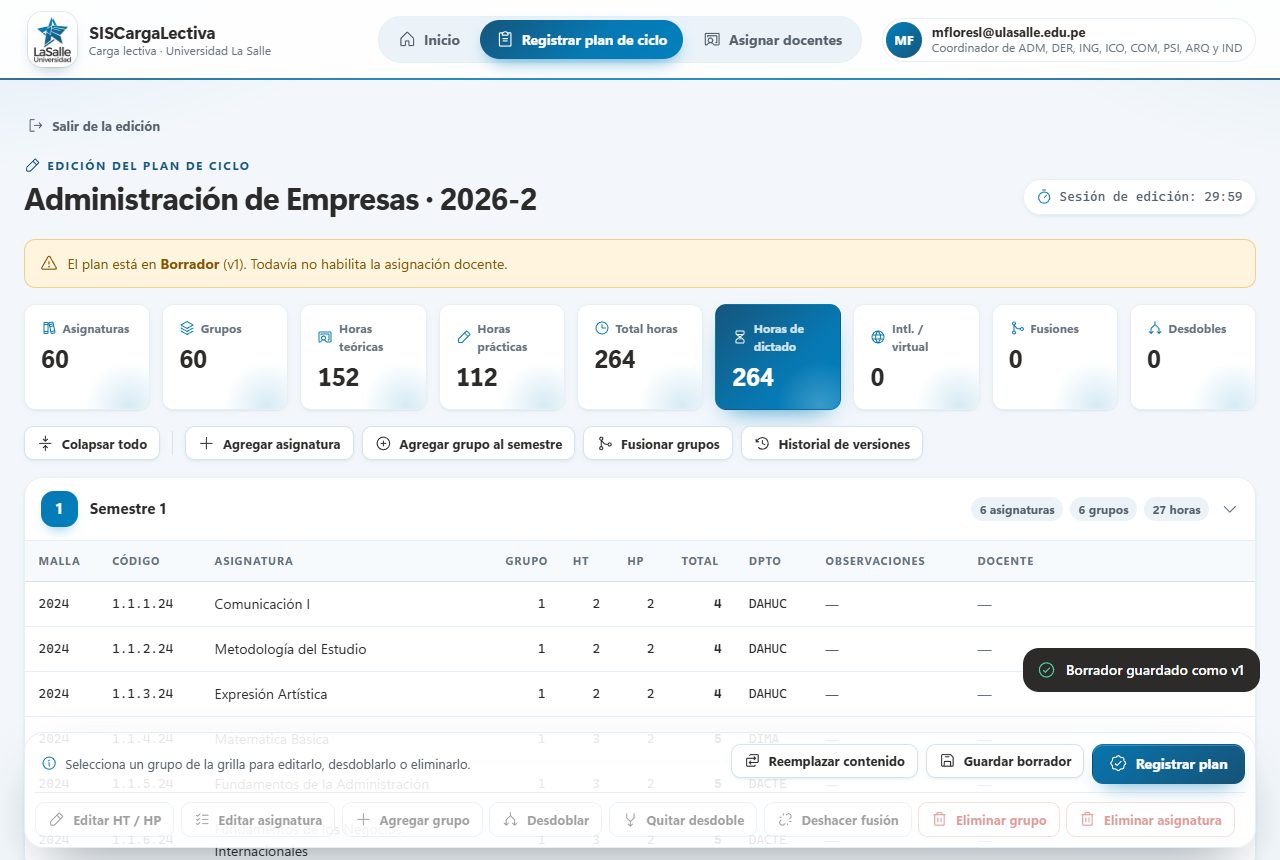Click the Horas teóricas card icon

pos(325,337)
